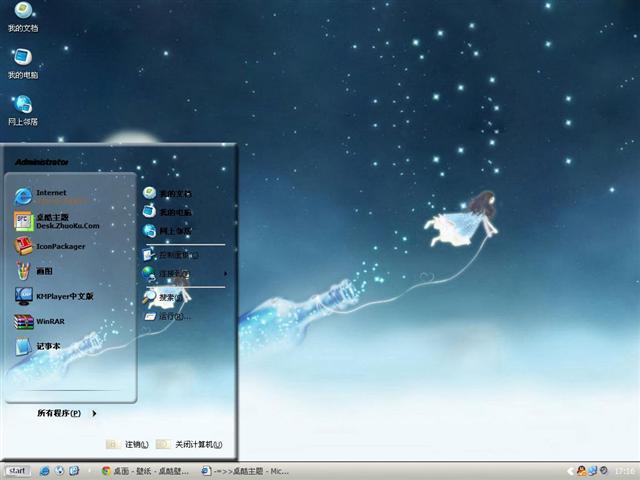
Task: Click the taskbar clock
Action: [x=625, y=471]
